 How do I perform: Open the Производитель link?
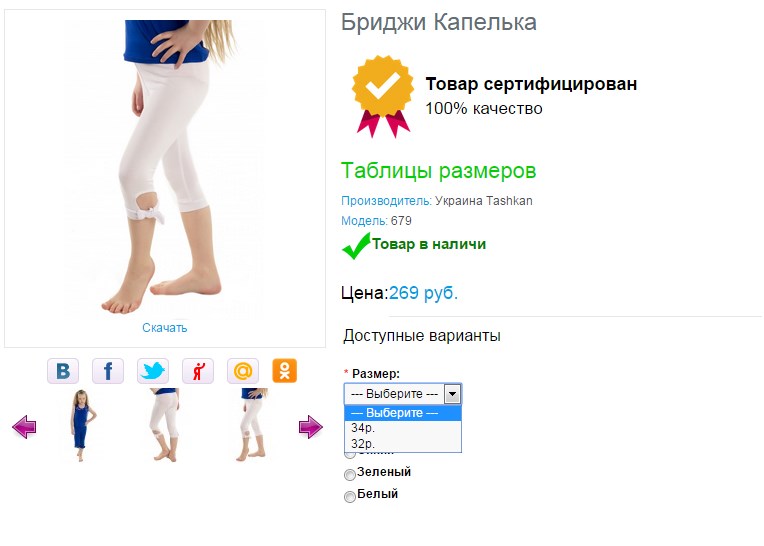[386, 201]
